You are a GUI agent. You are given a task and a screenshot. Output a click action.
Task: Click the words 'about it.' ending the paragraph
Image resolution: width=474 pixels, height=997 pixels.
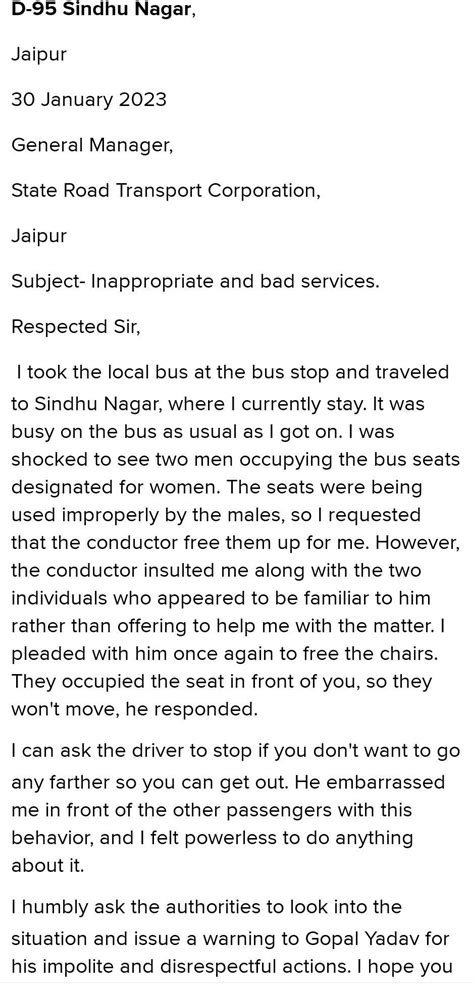coord(47,866)
